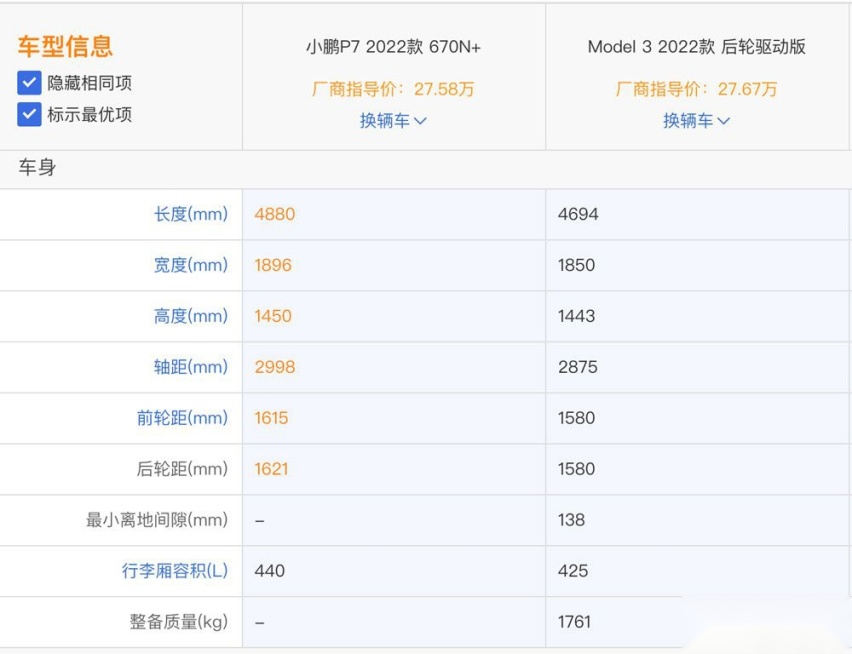Open the 宽度(mm) parameter link
The height and width of the screenshot is (654, 852).
[191, 265]
